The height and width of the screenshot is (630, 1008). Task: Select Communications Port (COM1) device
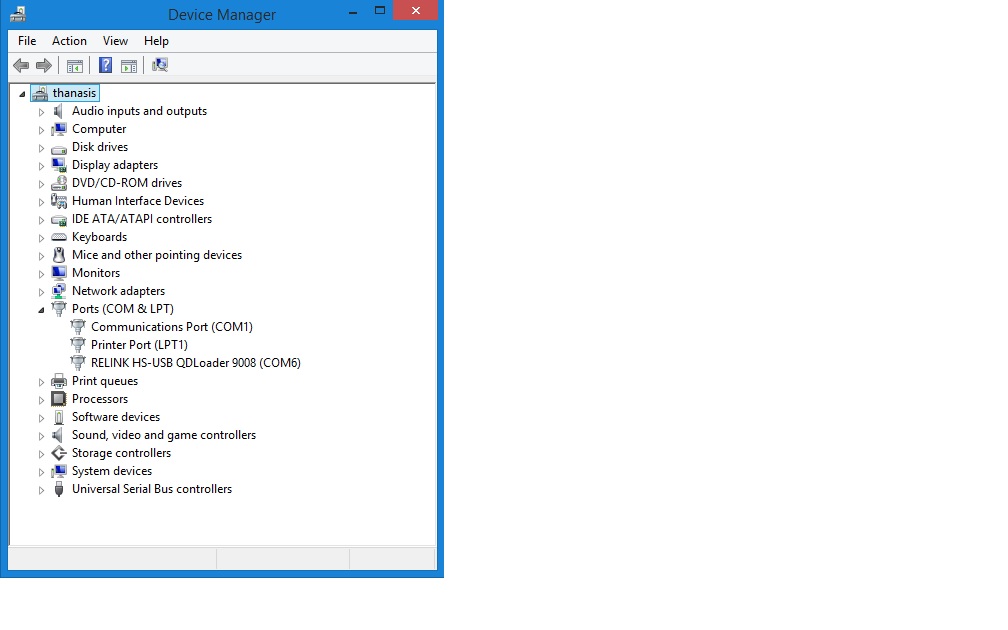tap(171, 327)
